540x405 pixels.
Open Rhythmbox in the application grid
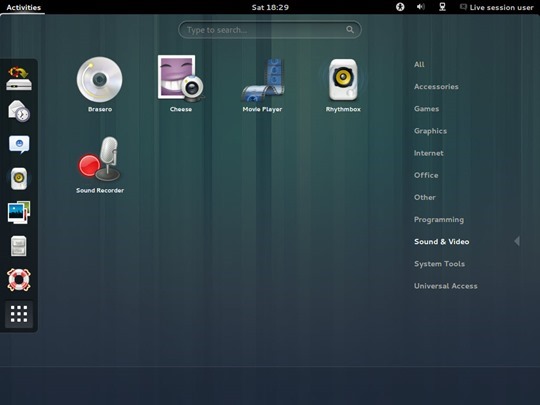click(343, 84)
